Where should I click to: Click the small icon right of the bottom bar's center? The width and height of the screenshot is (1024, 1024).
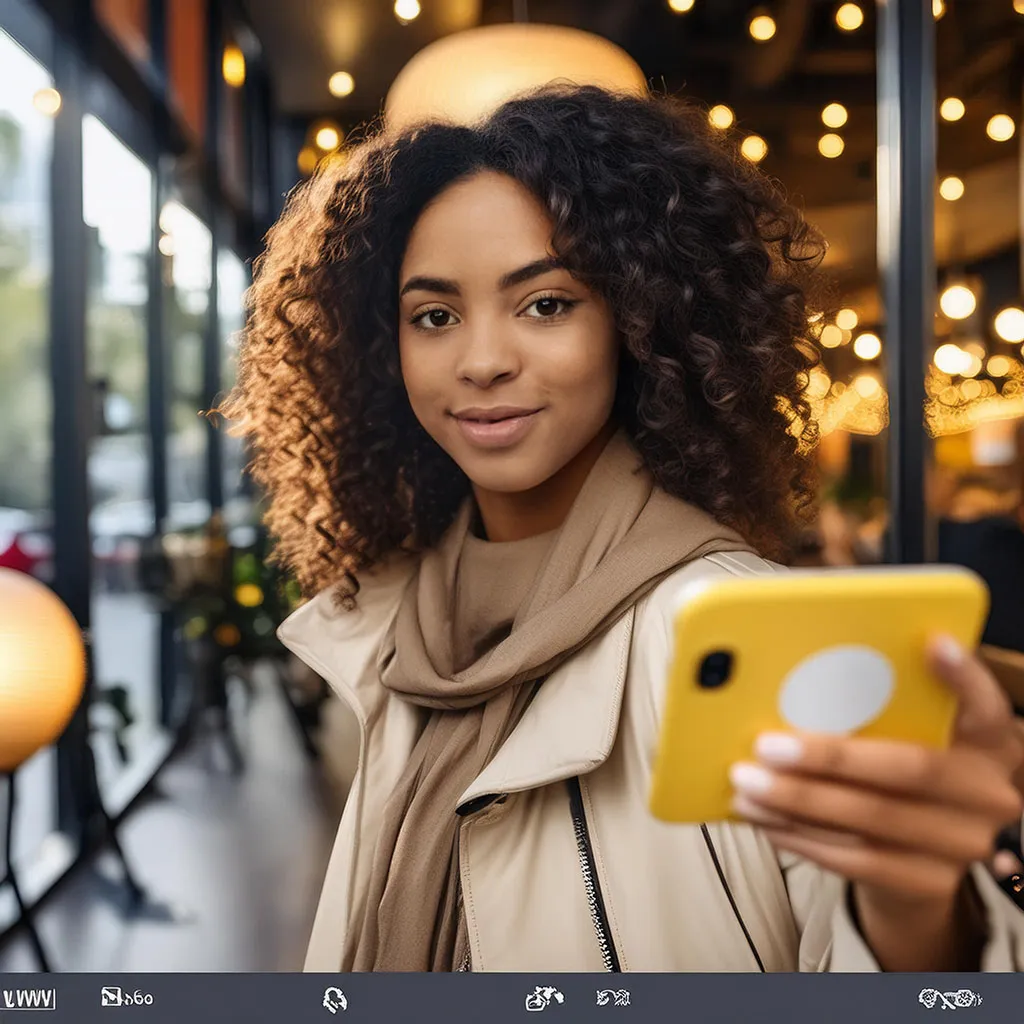tap(613, 997)
